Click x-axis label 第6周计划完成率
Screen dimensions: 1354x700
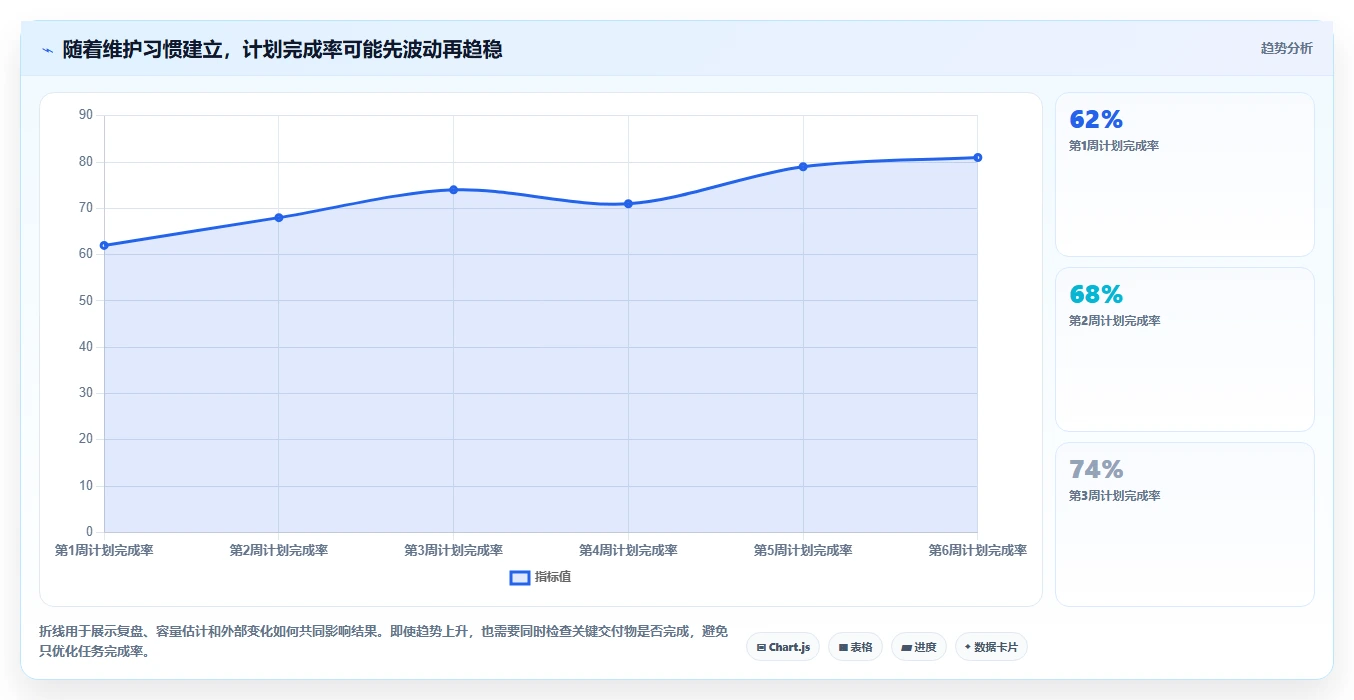click(x=977, y=551)
